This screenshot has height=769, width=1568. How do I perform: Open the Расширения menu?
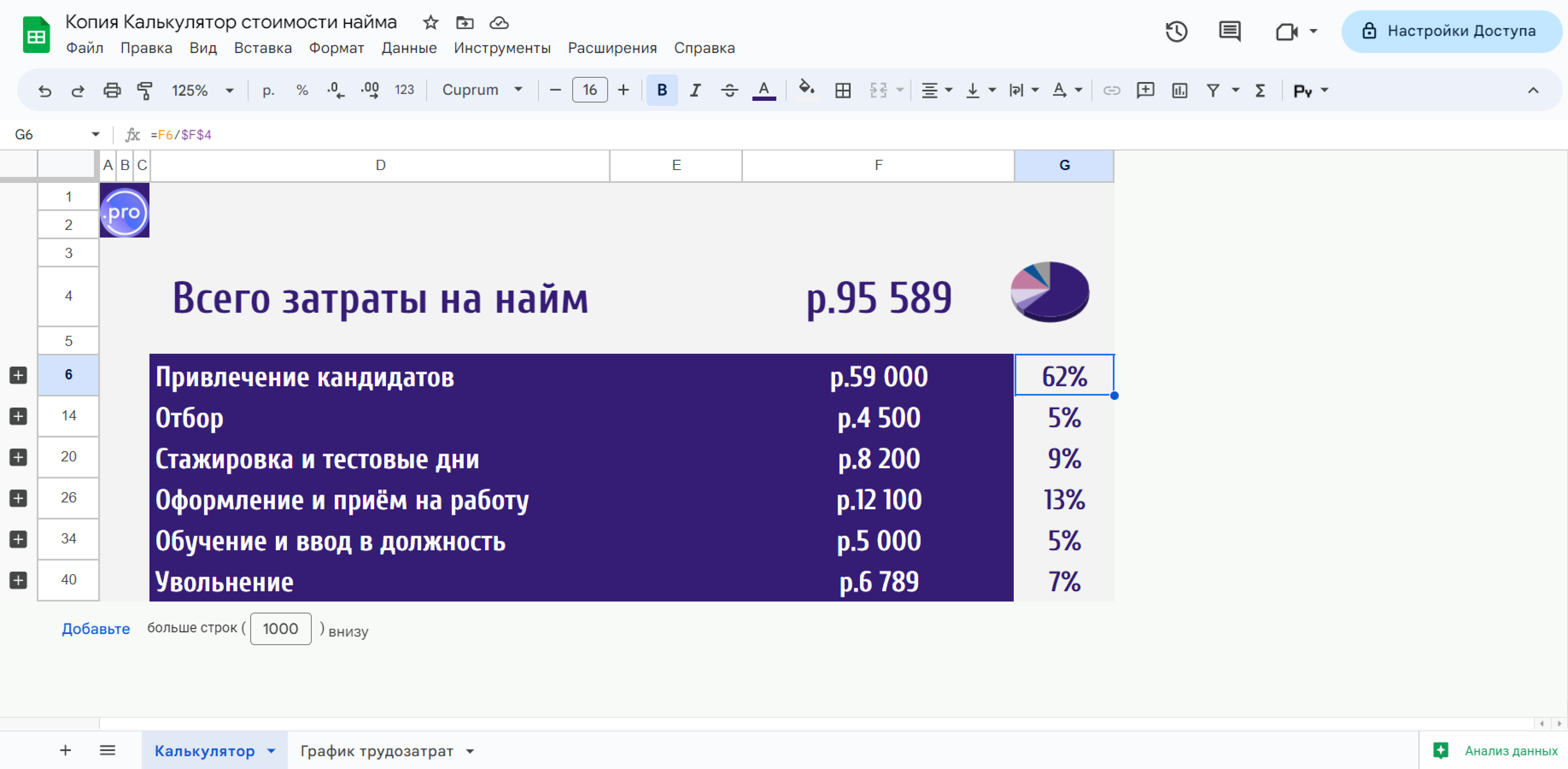coord(612,48)
